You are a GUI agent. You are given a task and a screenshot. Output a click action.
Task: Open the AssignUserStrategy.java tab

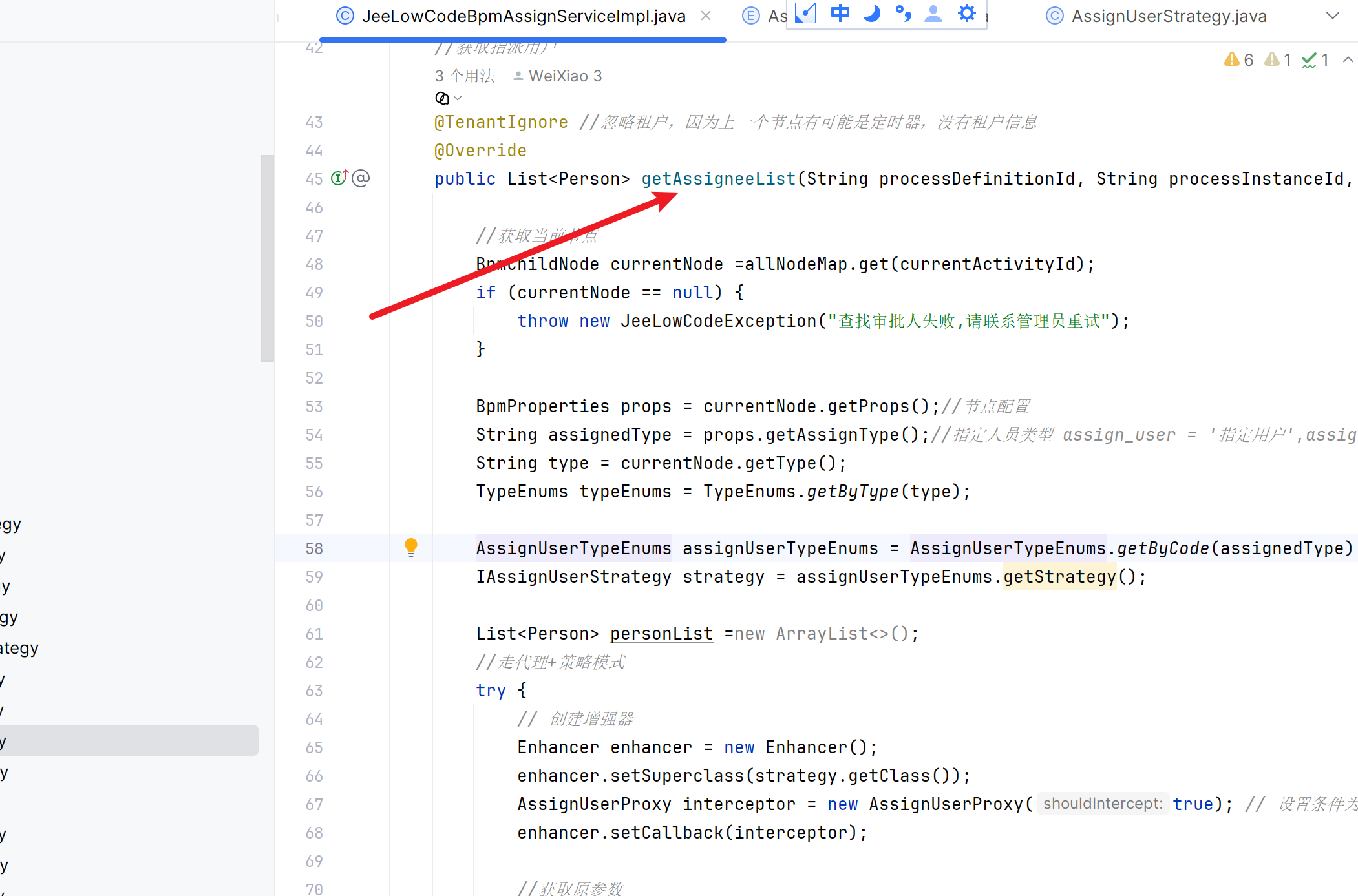[1169, 16]
